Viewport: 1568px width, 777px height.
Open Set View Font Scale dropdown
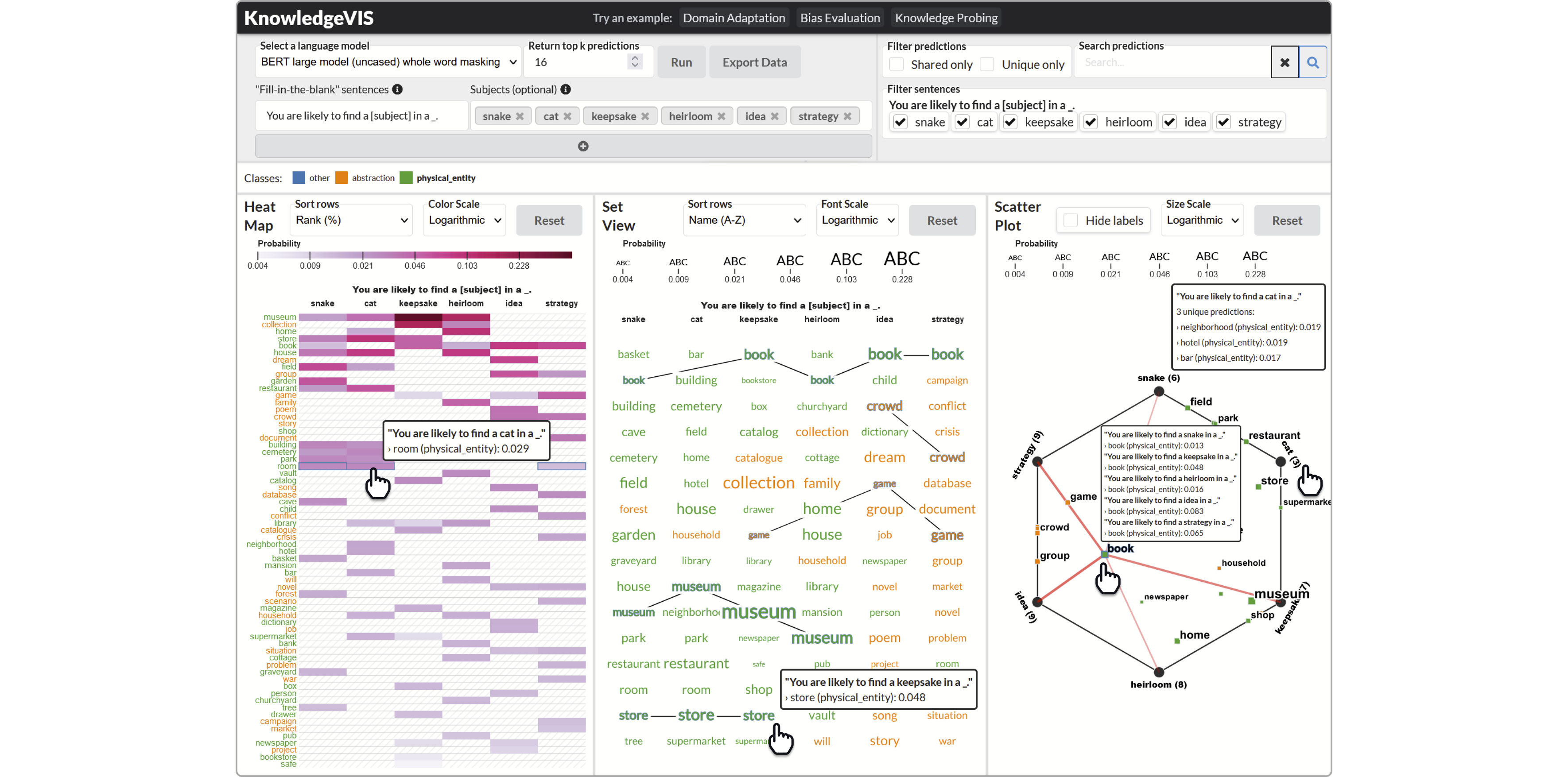(x=858, y=220)
